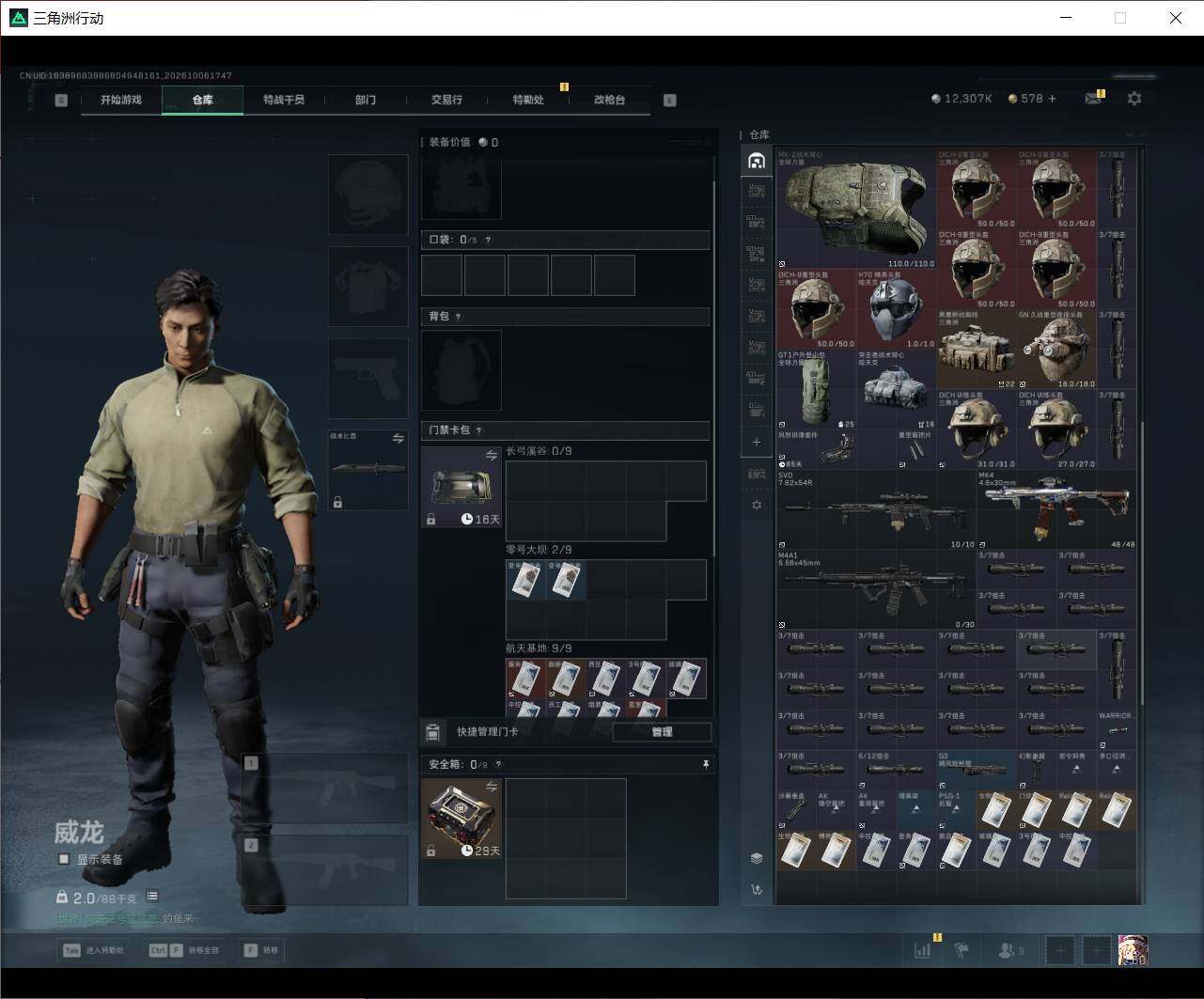Go to the 交易行 tab
Screen dimensions: 1204x999
click(446, 100)
